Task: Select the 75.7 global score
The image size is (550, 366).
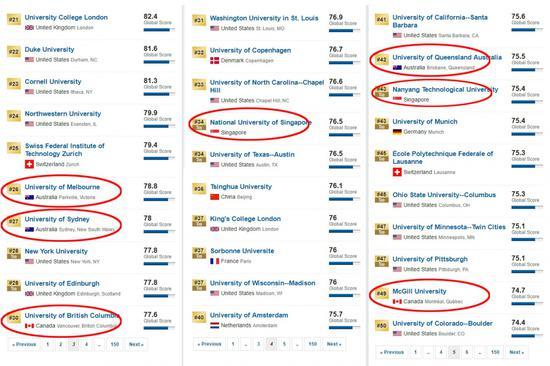Action: 336,314
